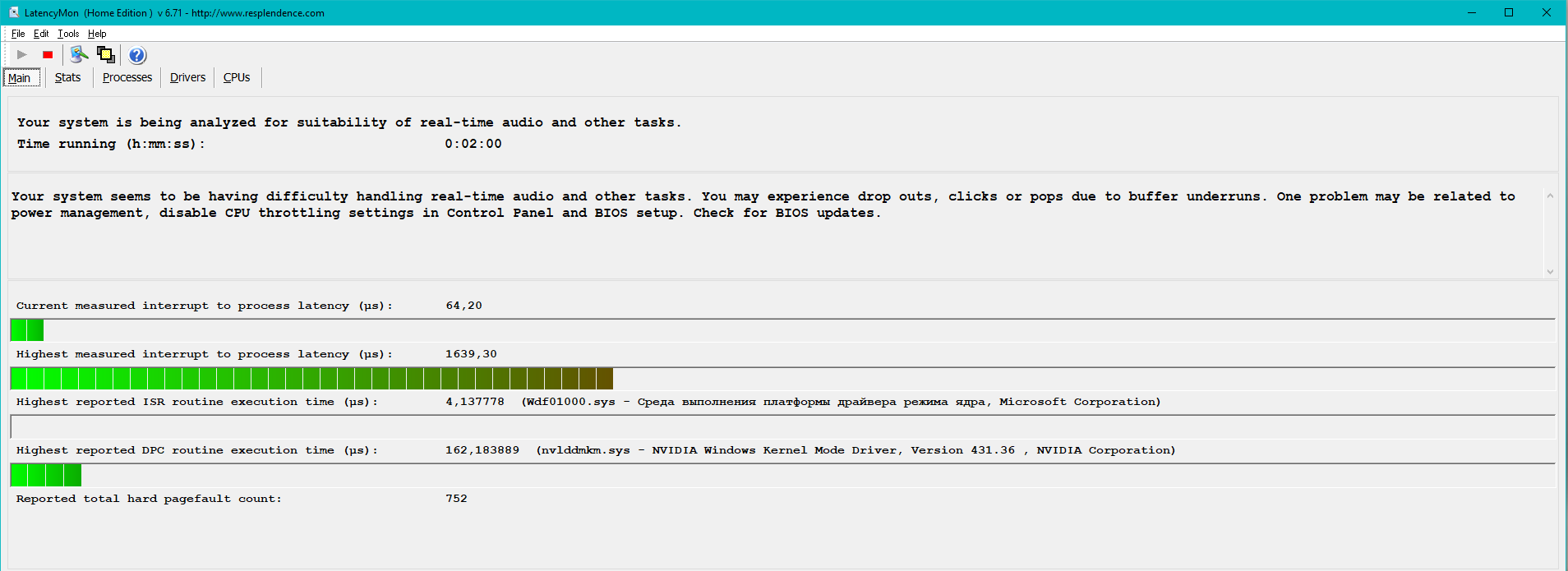
Task: Click 'Reported total hard pagefault count' label
Action: [x=149, y=499]
